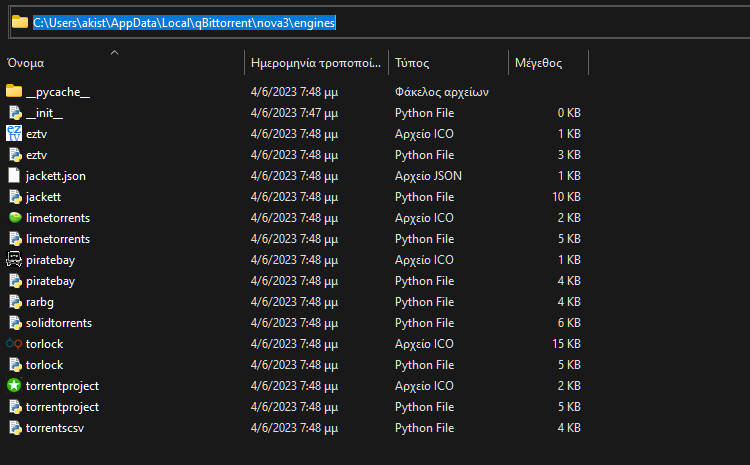The image size is (750, 465).
Task: Click the solidtorrents Python file icon
Action: coord(15,323)
